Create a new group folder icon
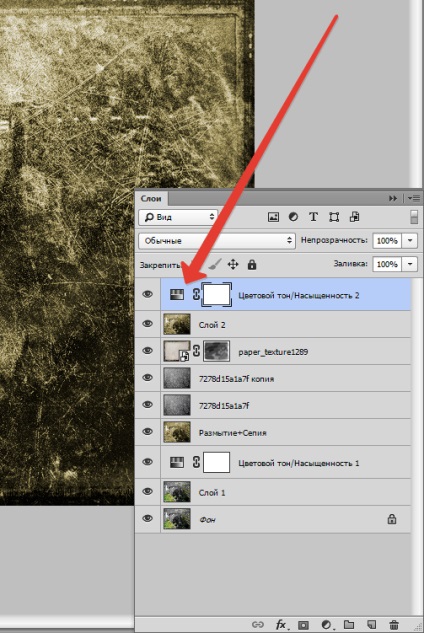Viewport: 424px width, 633px height. click(x=349, y=625)
